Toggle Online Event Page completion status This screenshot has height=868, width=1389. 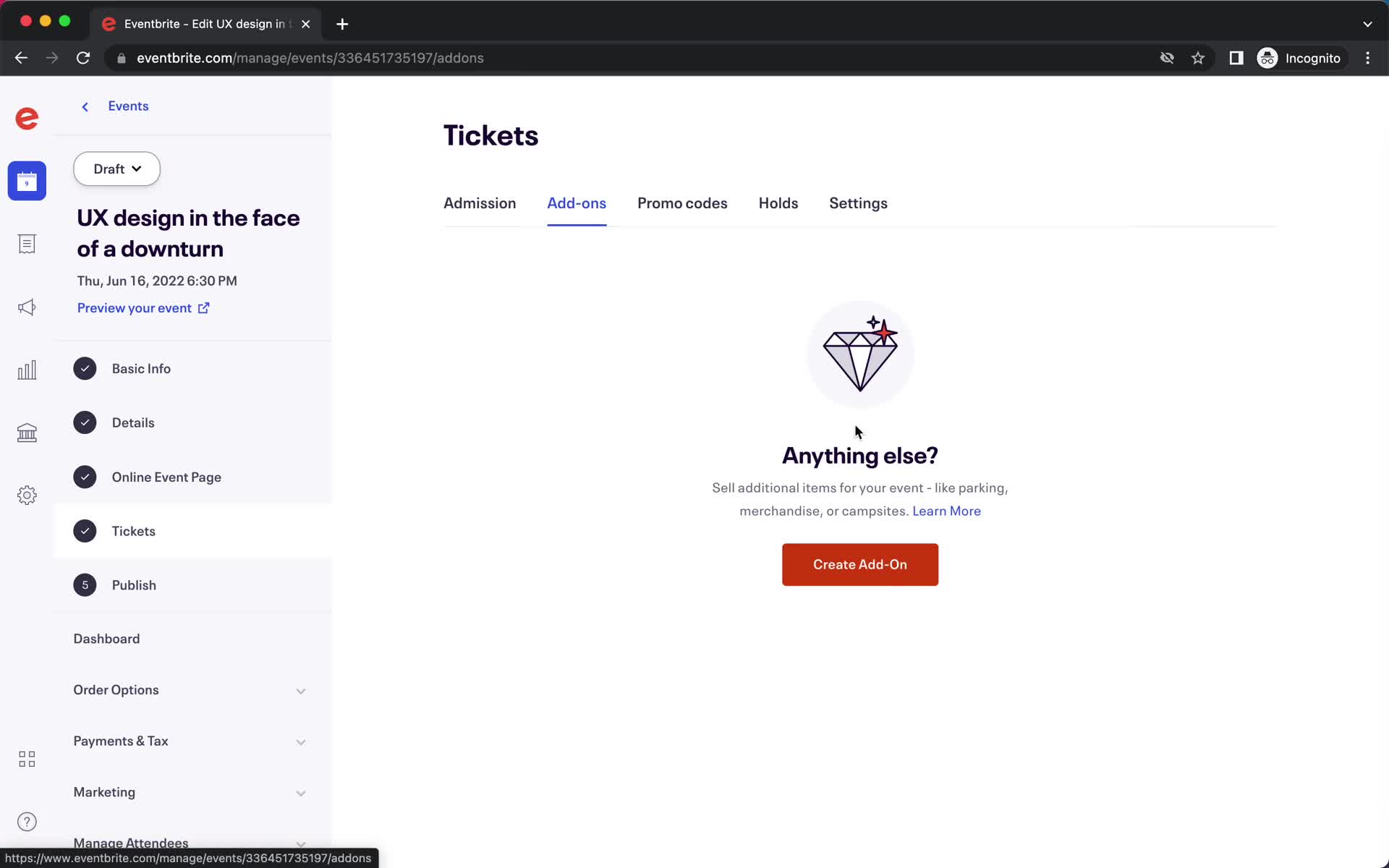tap(85, 476)
